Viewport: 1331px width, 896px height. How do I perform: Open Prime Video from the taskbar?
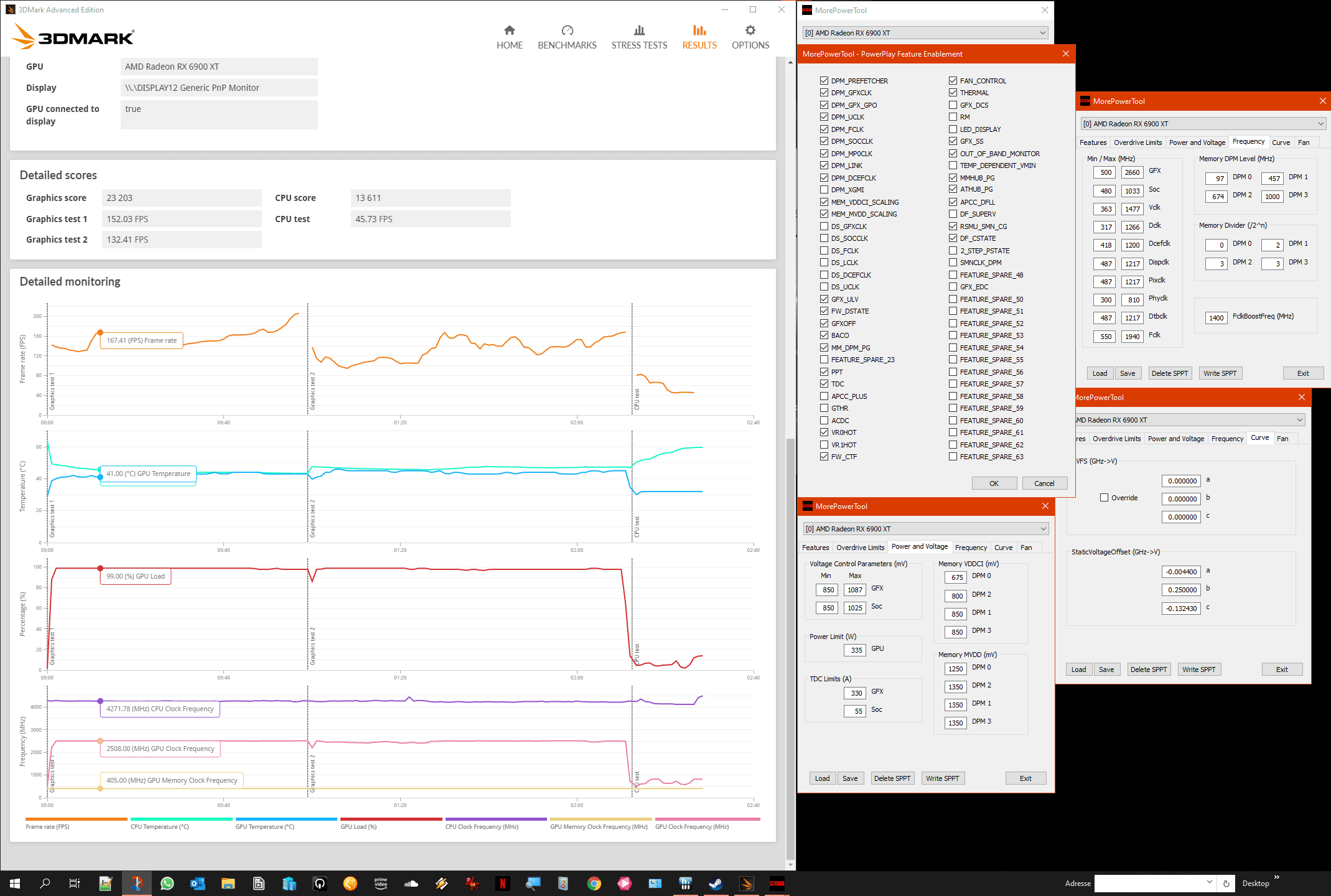(380, 883)
